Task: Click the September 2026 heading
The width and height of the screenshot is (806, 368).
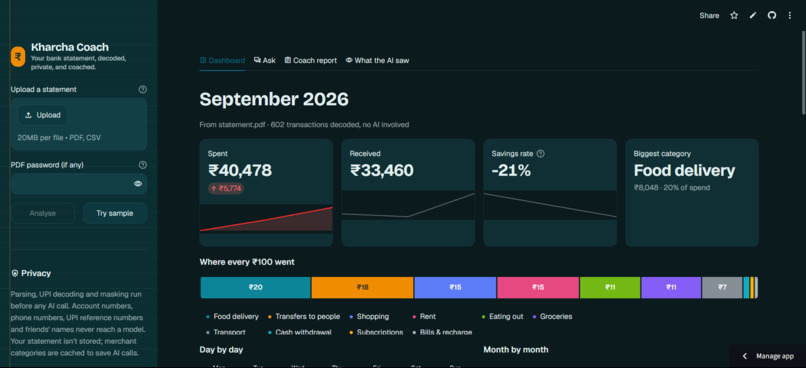Action: 274,99
